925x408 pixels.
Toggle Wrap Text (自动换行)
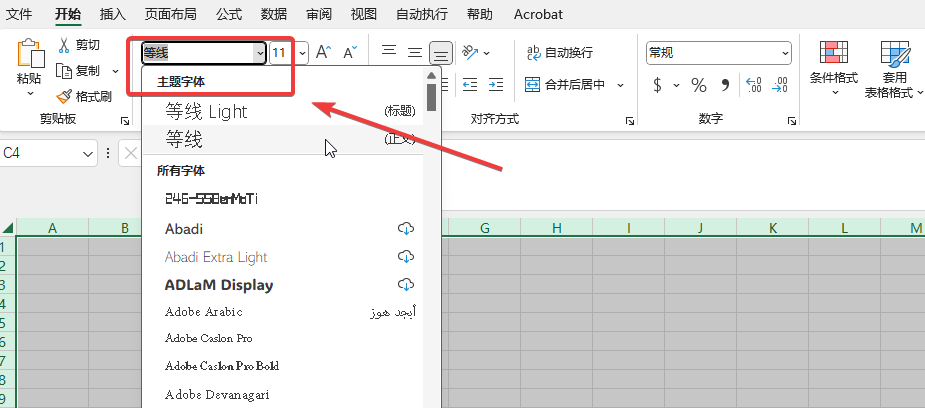click(559, 53)
